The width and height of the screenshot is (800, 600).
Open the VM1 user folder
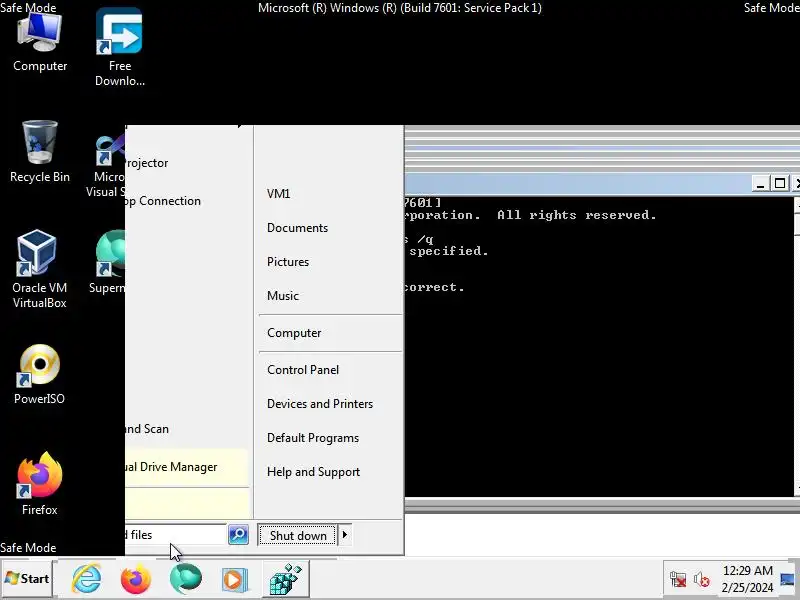[x=279, y=194]
